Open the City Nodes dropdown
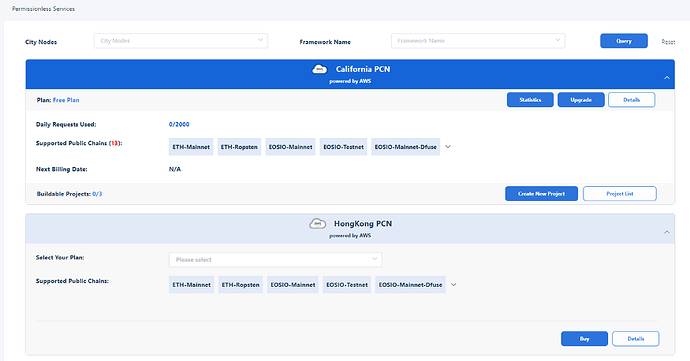Viewport: 690px width, 361px height. [181, 41]
